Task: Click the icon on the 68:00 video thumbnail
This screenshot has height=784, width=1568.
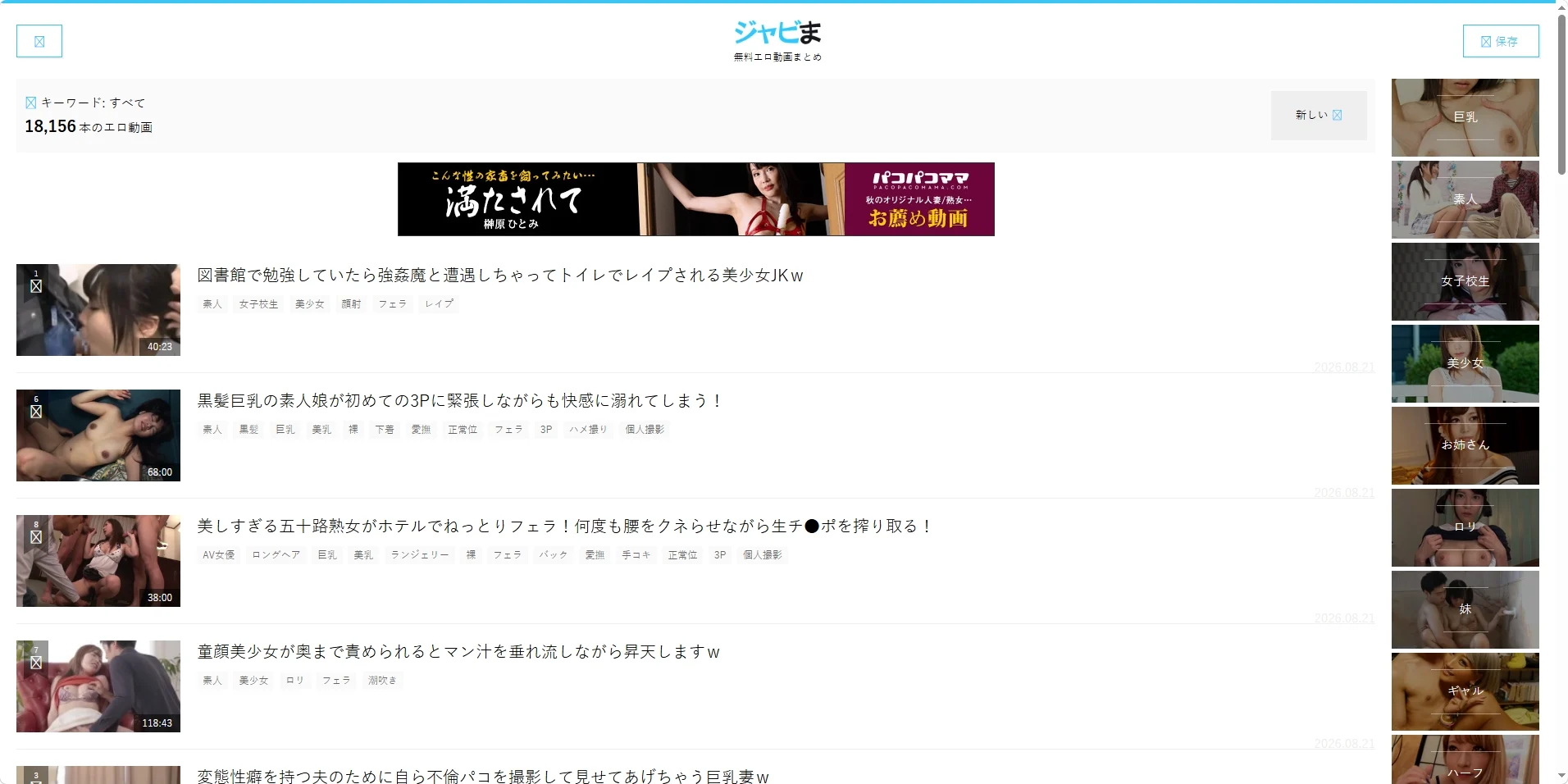Action: click(36, 412)
